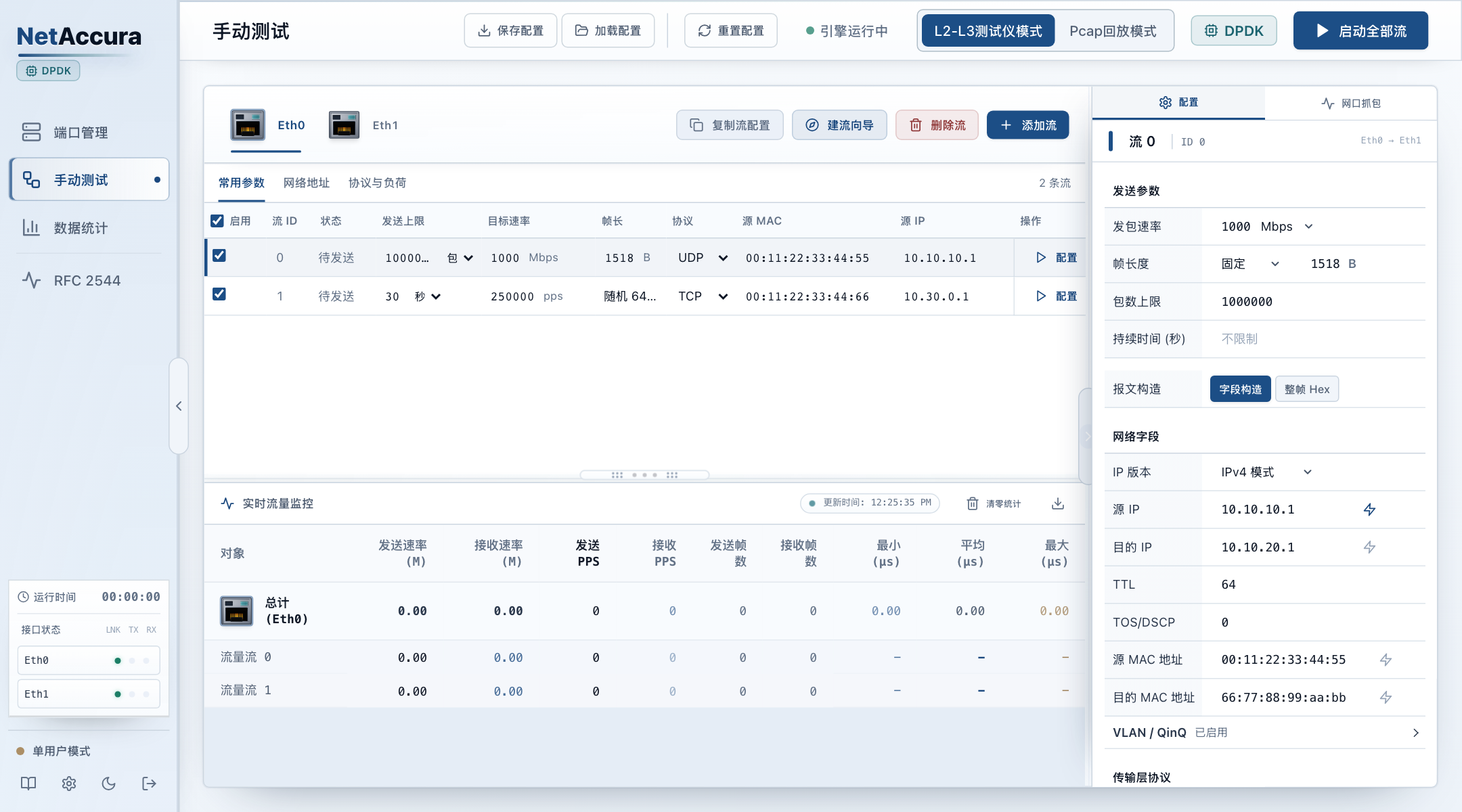Viewport: 1462px width, 812px height.
Task: Click lightning icon beside source MAC address
Action: (1386, 660)
